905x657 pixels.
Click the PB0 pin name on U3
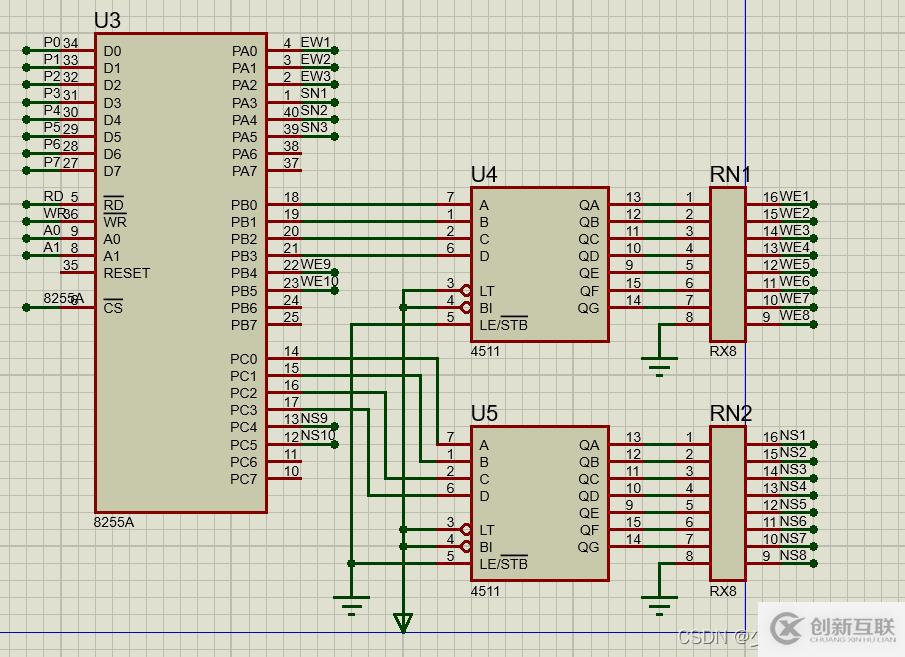[244, 205]
